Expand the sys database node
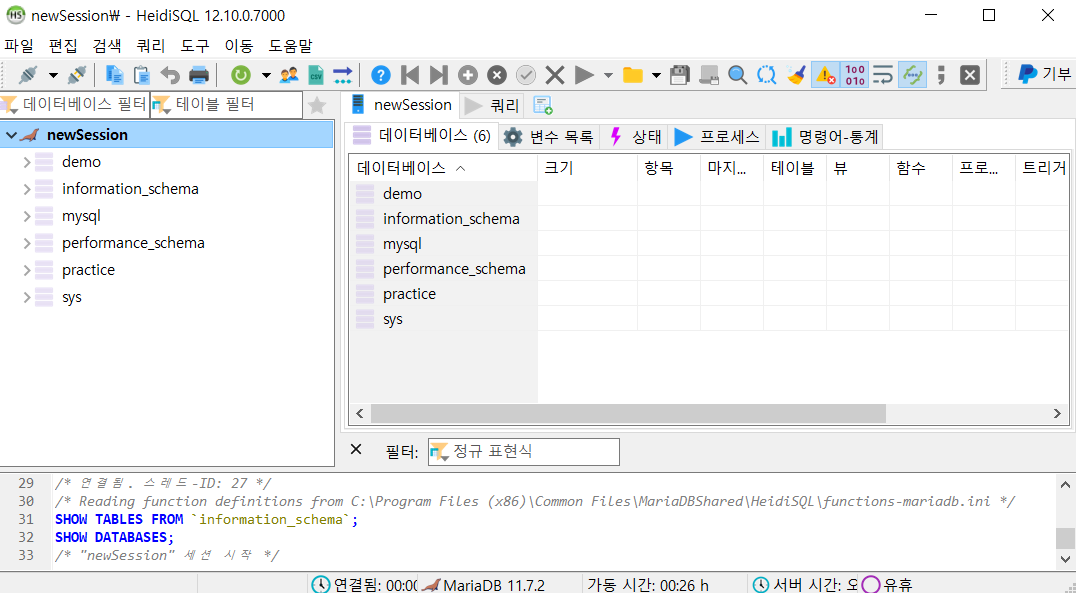The image size is (1076, 593). click(27, 297)
